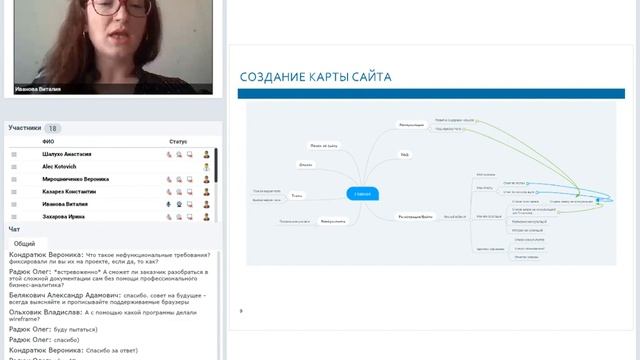Screen dimensions: 640x360
Task: Click microphone icon for Захарова Ирина
Action: (169, 217)
